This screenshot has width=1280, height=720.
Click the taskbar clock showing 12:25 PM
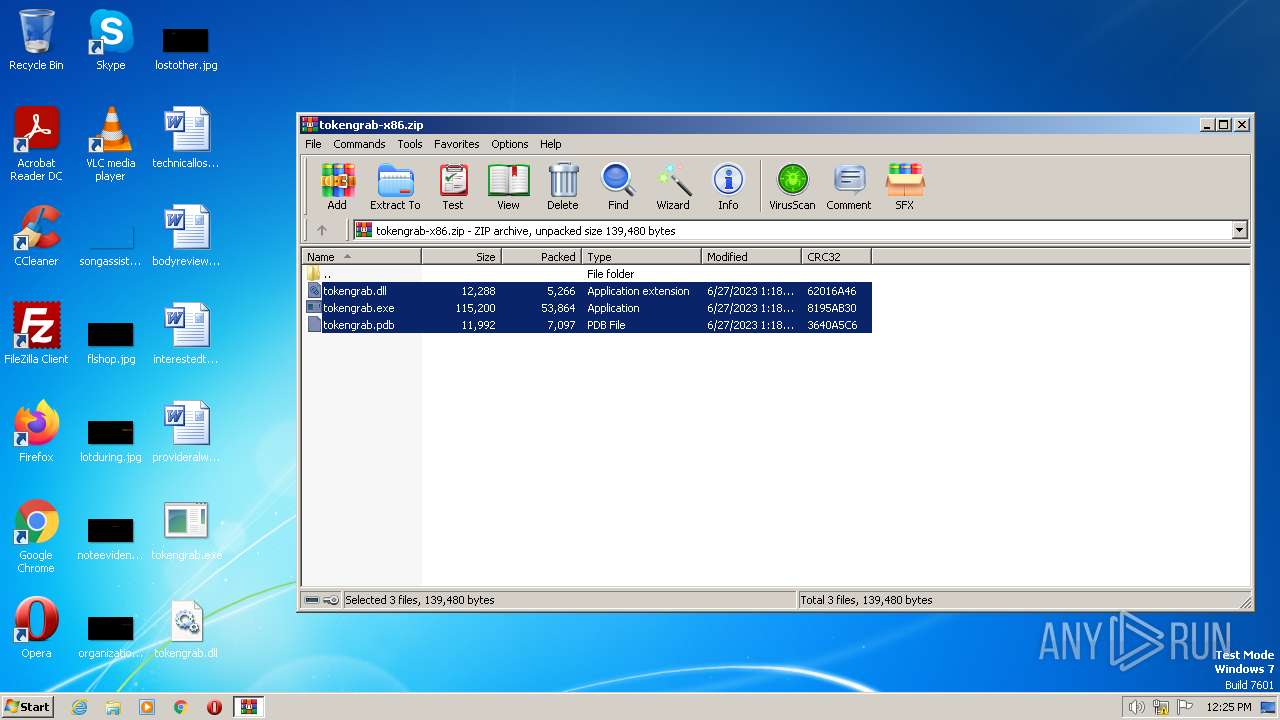1229,707
